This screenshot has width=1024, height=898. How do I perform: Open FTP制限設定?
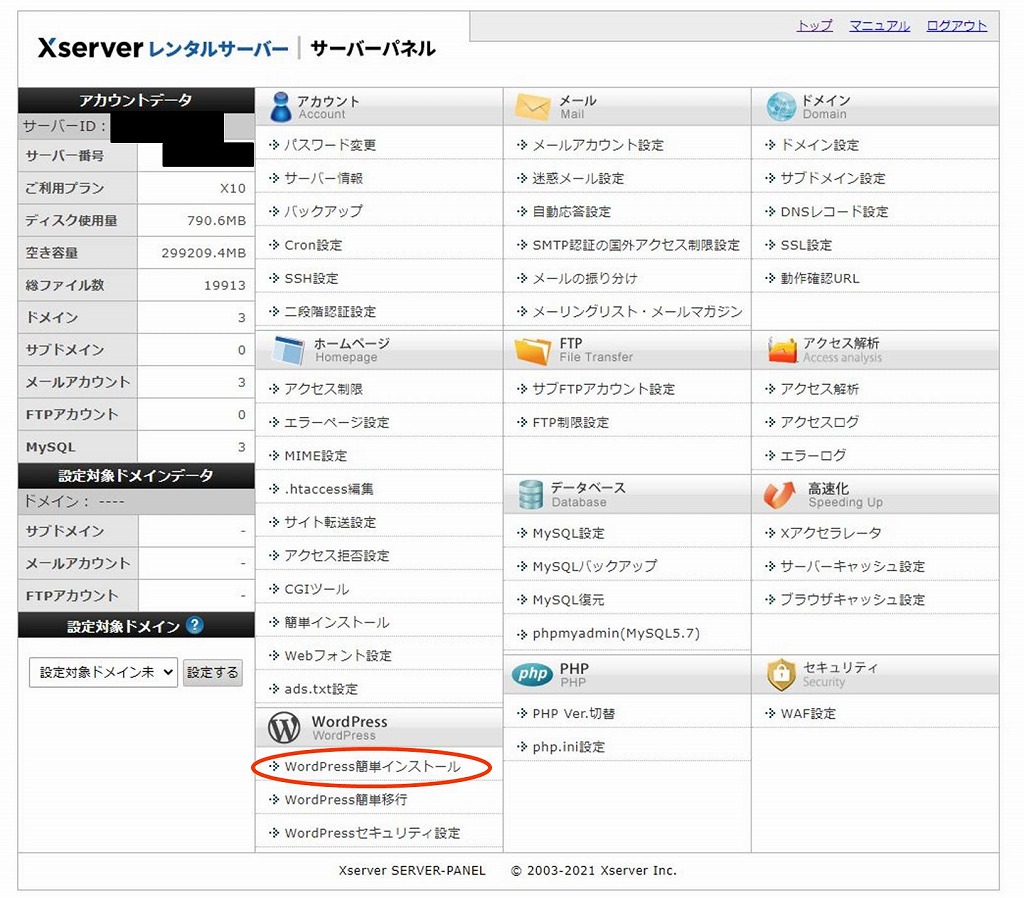click(x=570, y=423)
